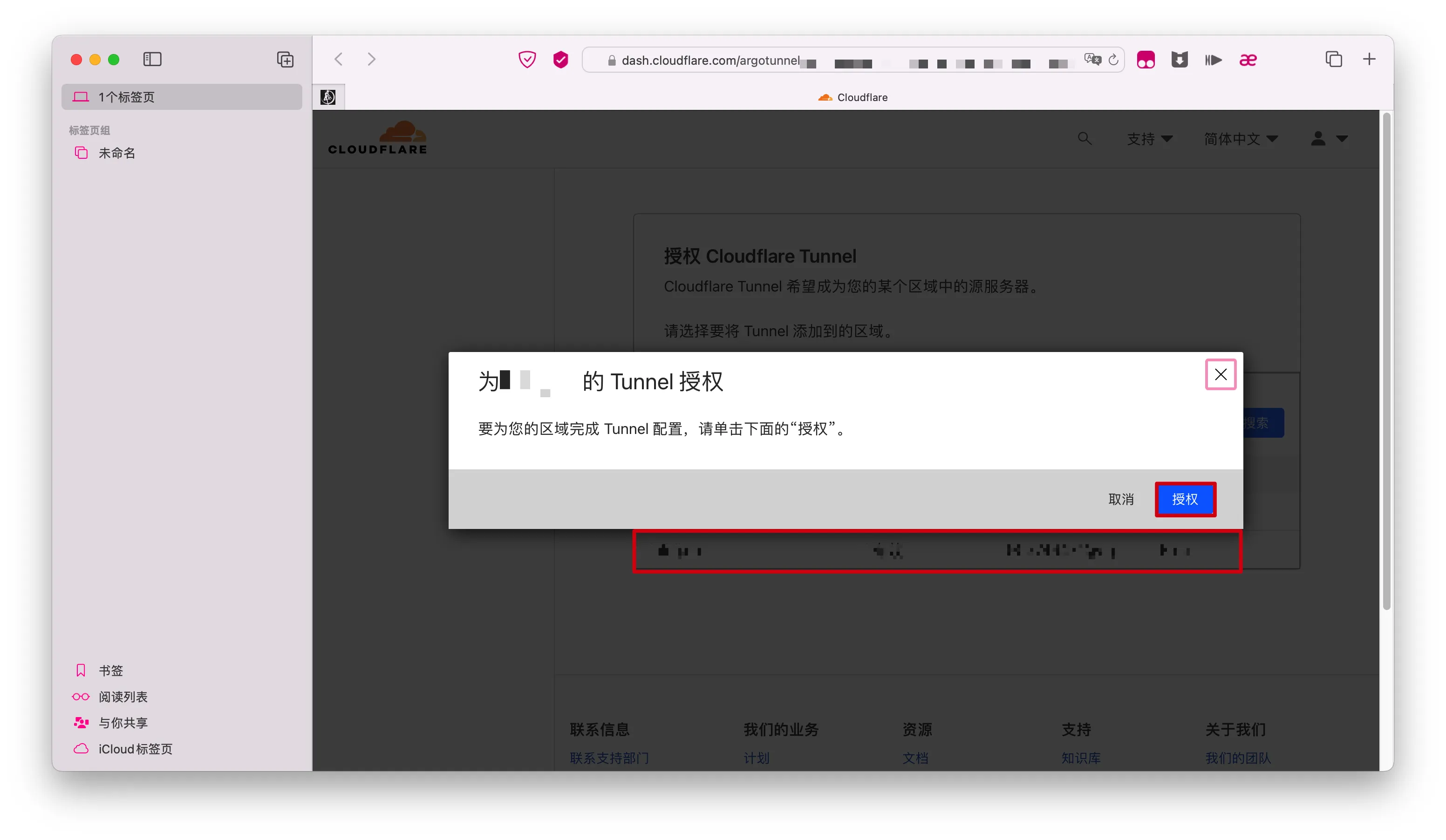Viewport: 1446px width, 840px height.
Task: Open 我们的团队 footer link
Action: (1238, 758)
